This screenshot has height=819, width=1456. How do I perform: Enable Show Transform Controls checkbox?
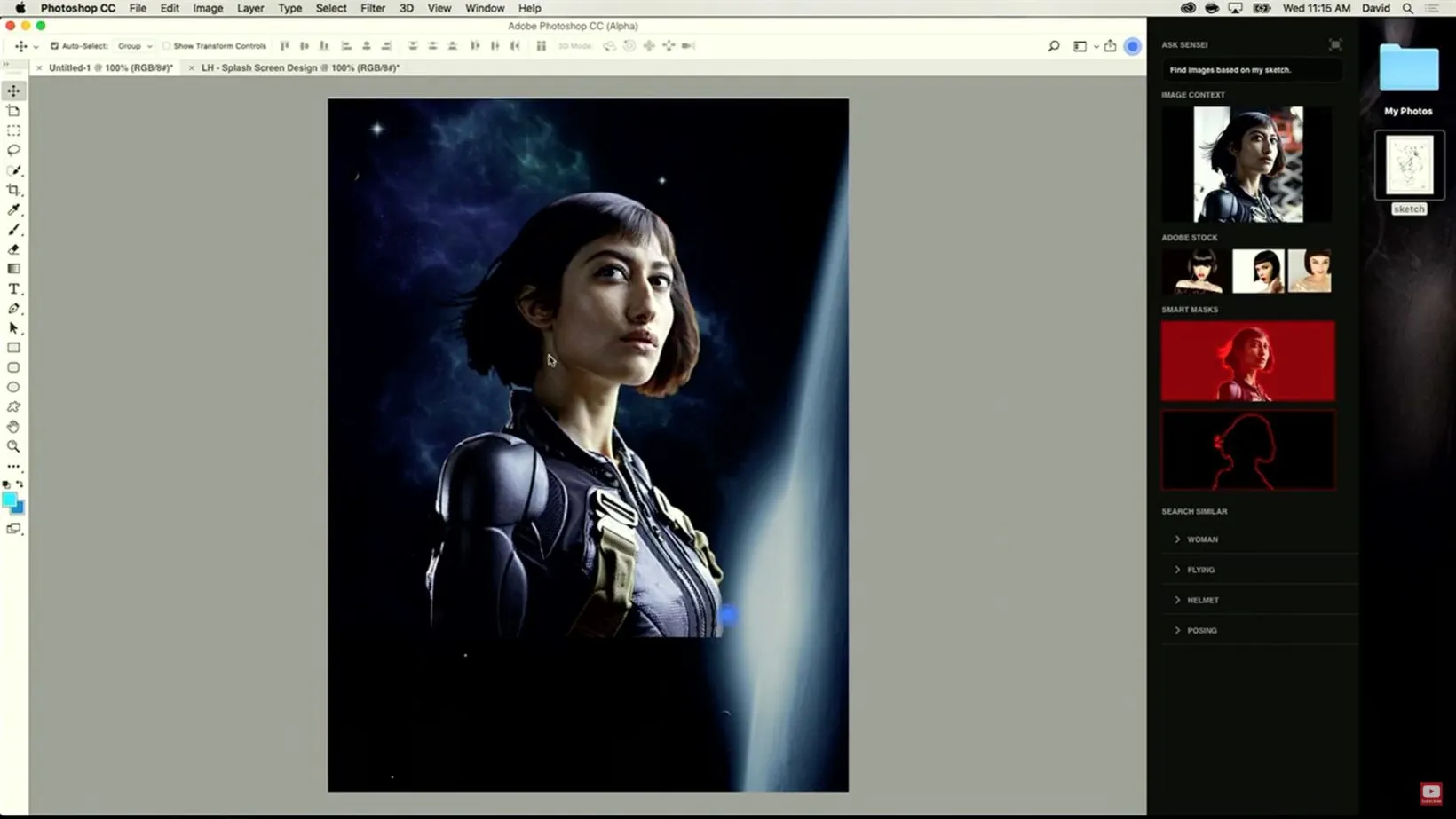click(x=167, y=46)
